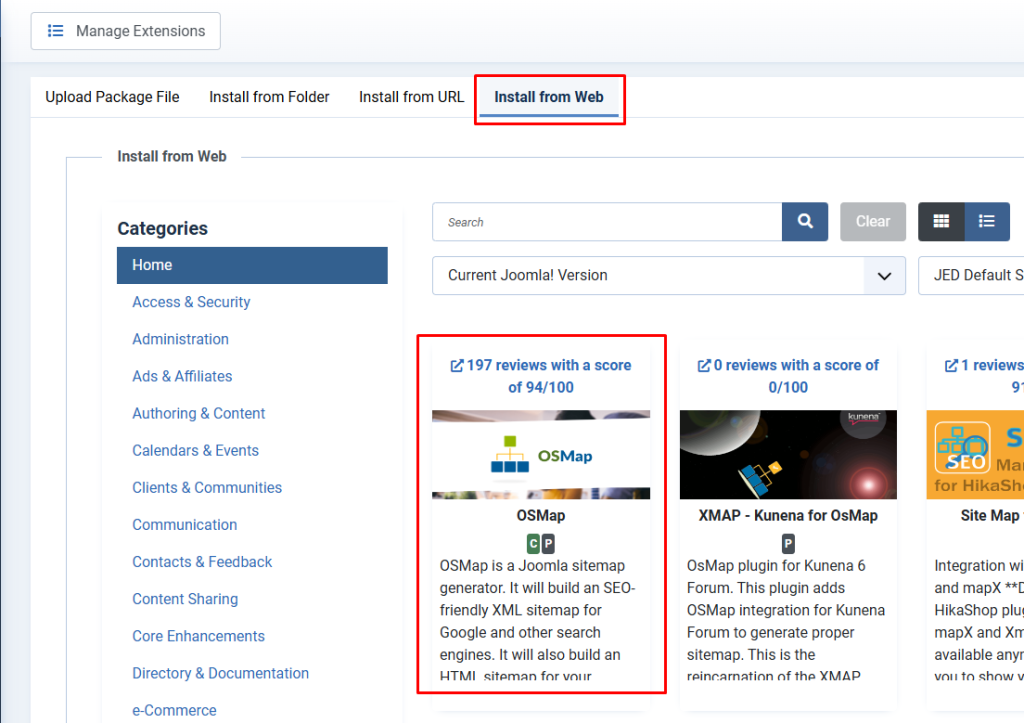The height and width of the screenshot is (723, 1024).
Task: Select the grid view icon
Action: coord(940,221)
